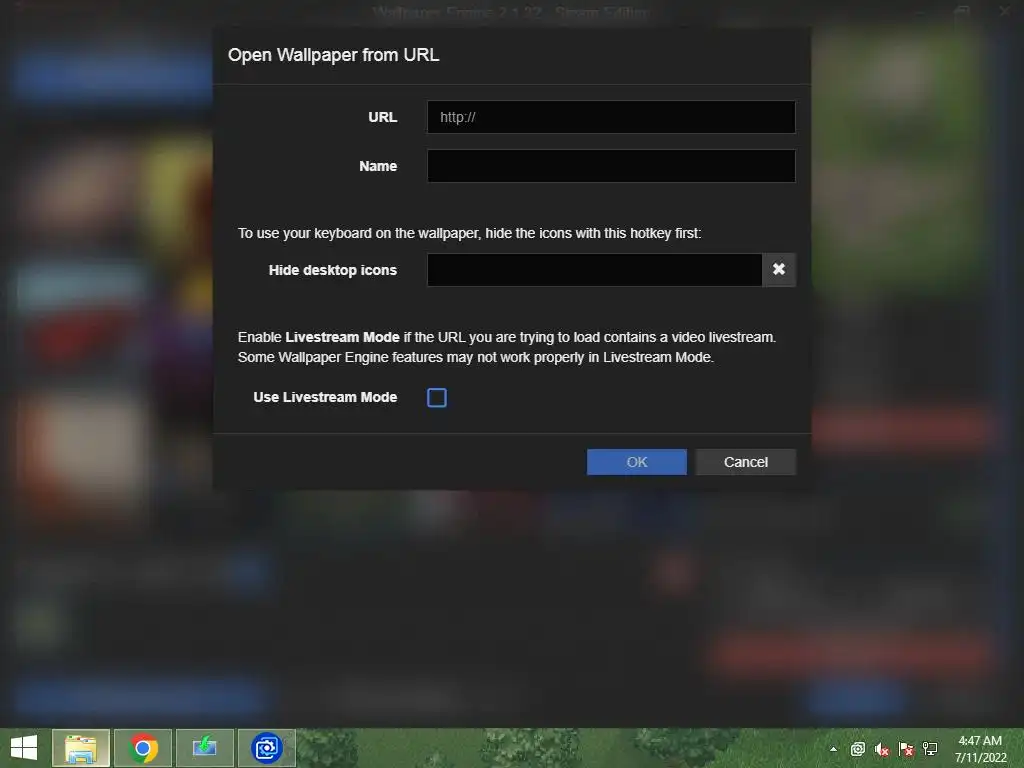This screenshot has height=768, width=1024.
Task: Open the taskbar app with green download arrow
Action: click(x=205, y=748)
